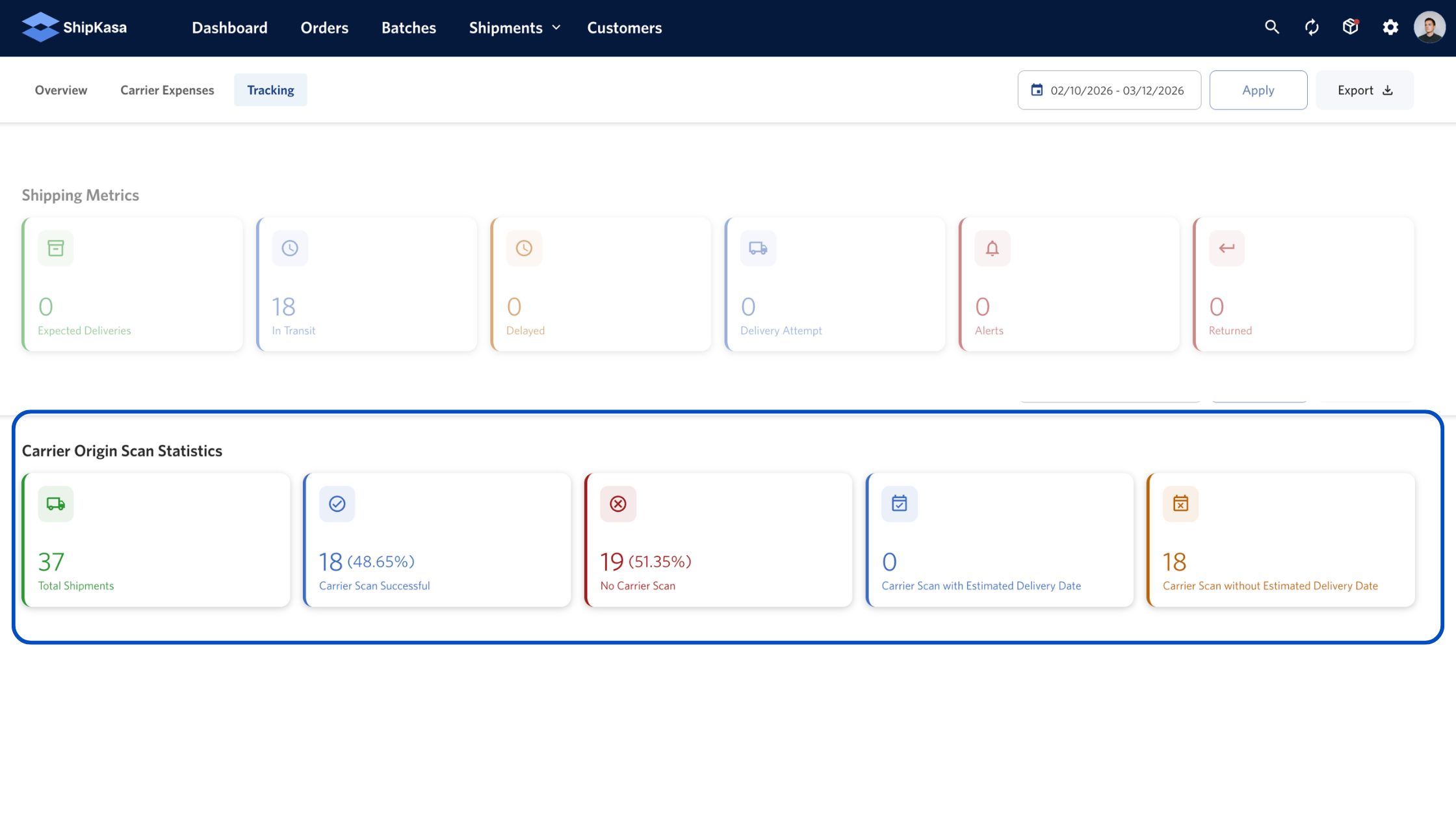Click the Carrier Scan Successful checkmark icon
The image size is (1456, 819).
tap(337, 504)
